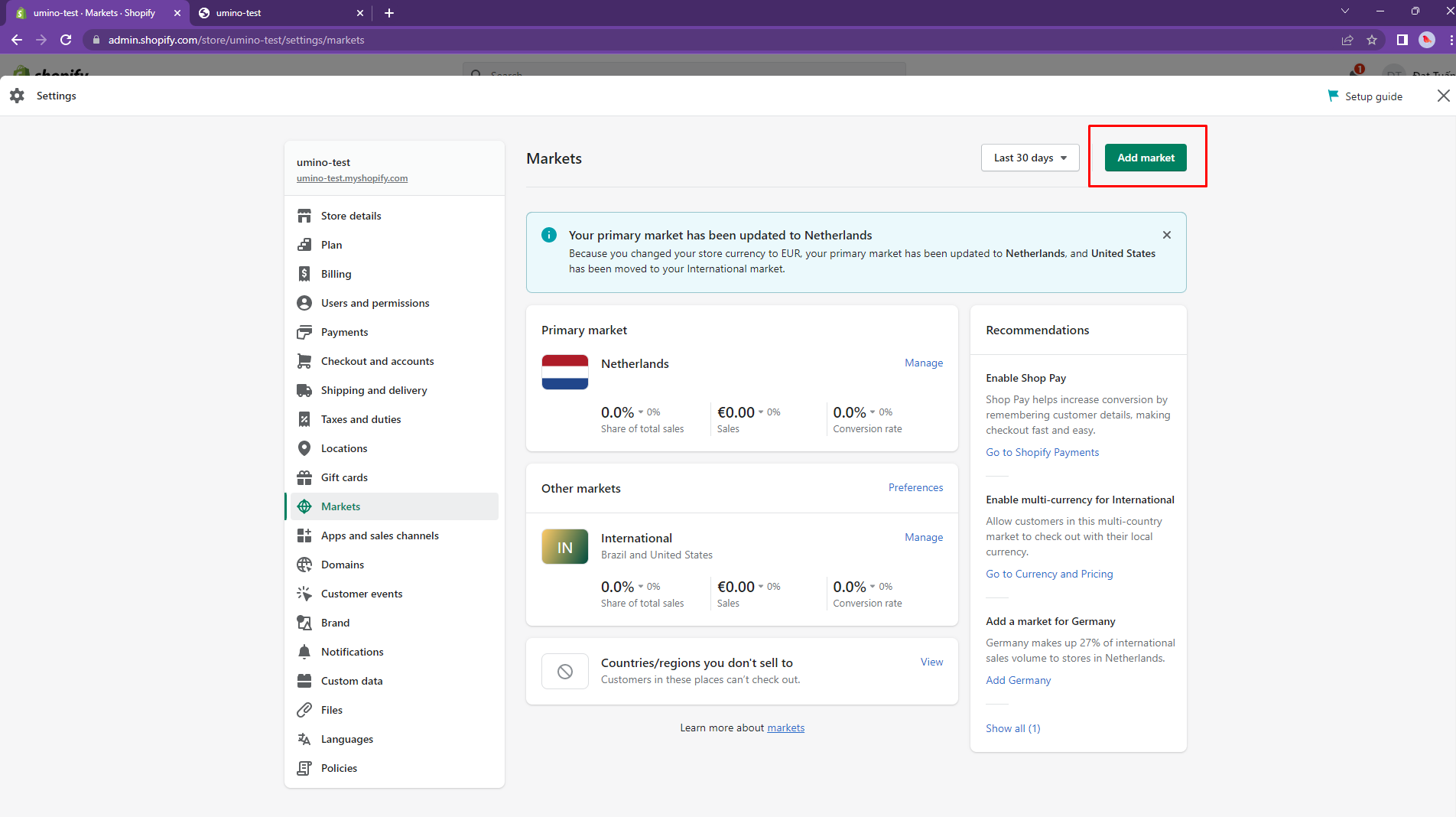This screenshot has width=1456, height=817.
Task: Open Payments settings section
Action: pos(344,332)
